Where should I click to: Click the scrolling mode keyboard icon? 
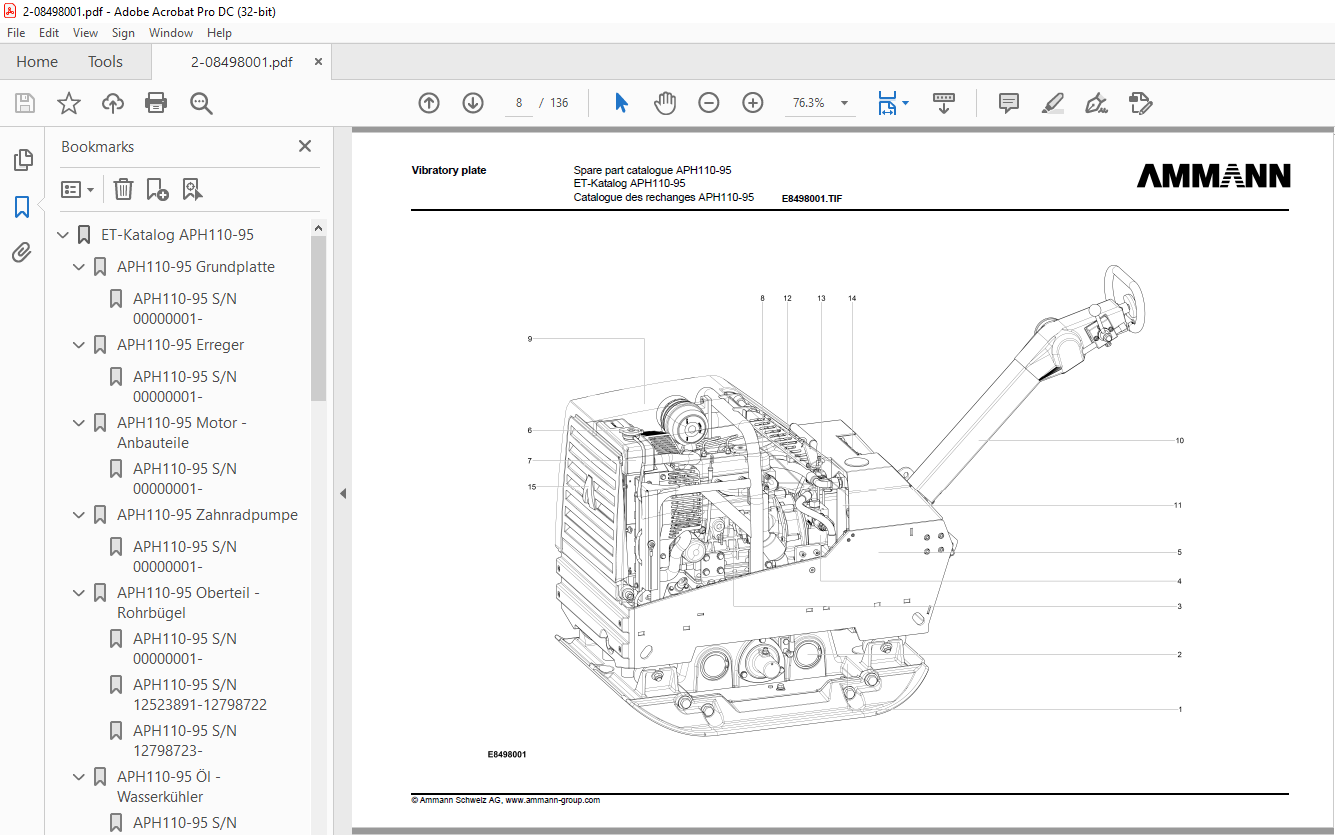[944, 103]
